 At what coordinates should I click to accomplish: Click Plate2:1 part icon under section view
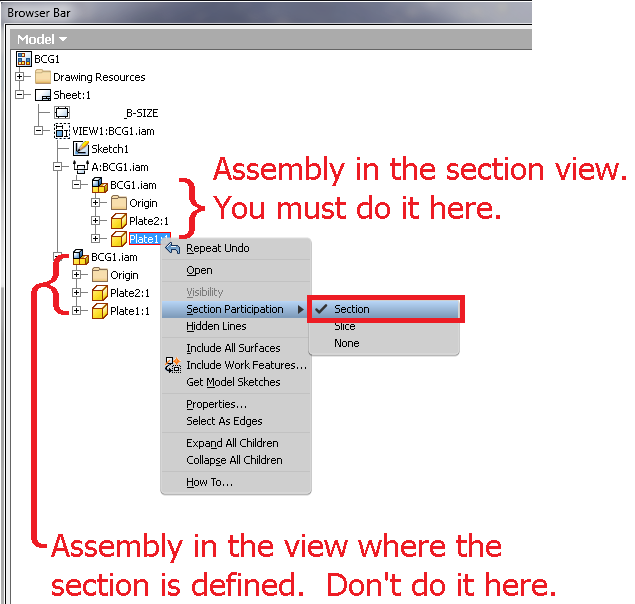[x=119, y=221]
